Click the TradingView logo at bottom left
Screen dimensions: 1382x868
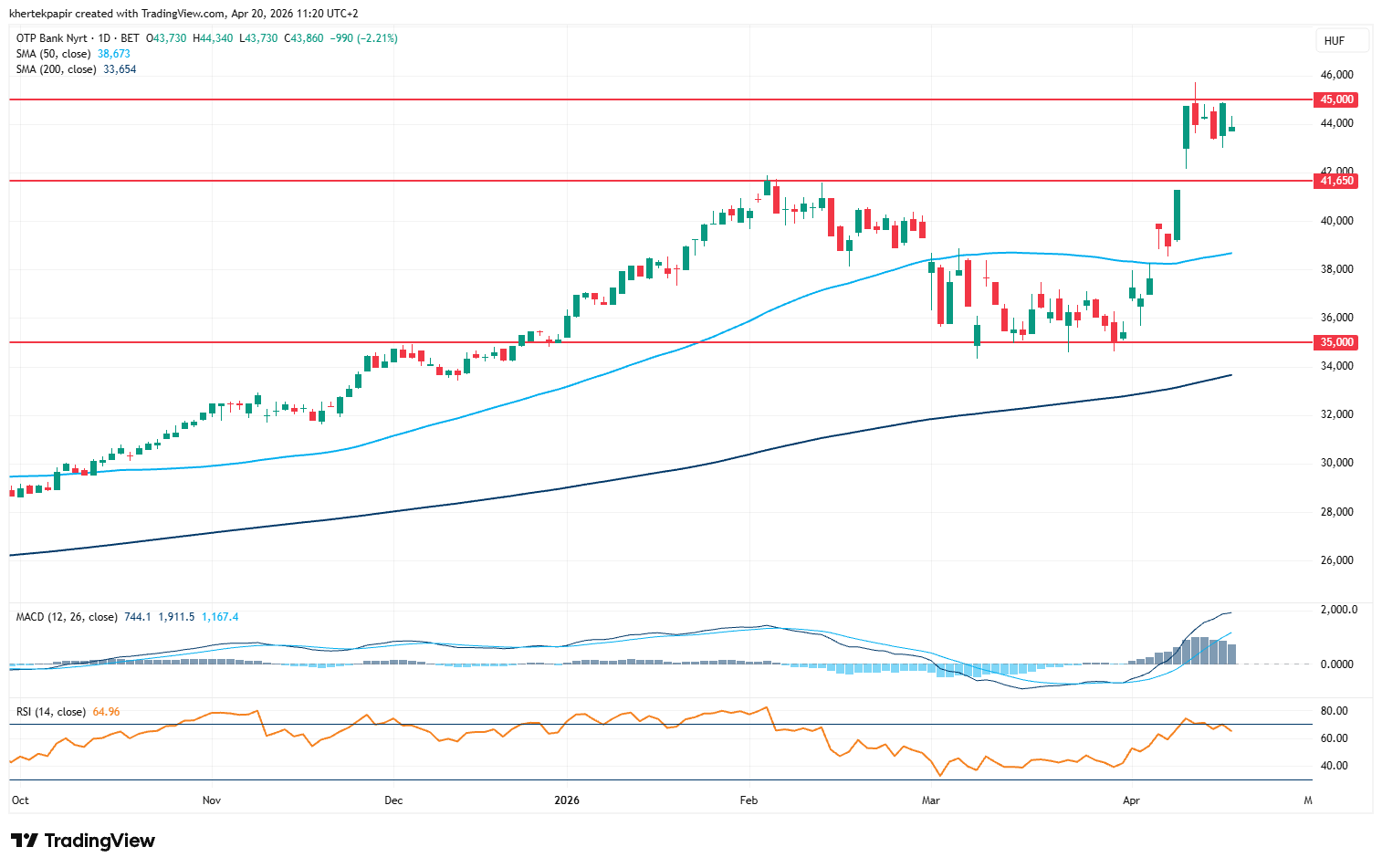[83, 841]
